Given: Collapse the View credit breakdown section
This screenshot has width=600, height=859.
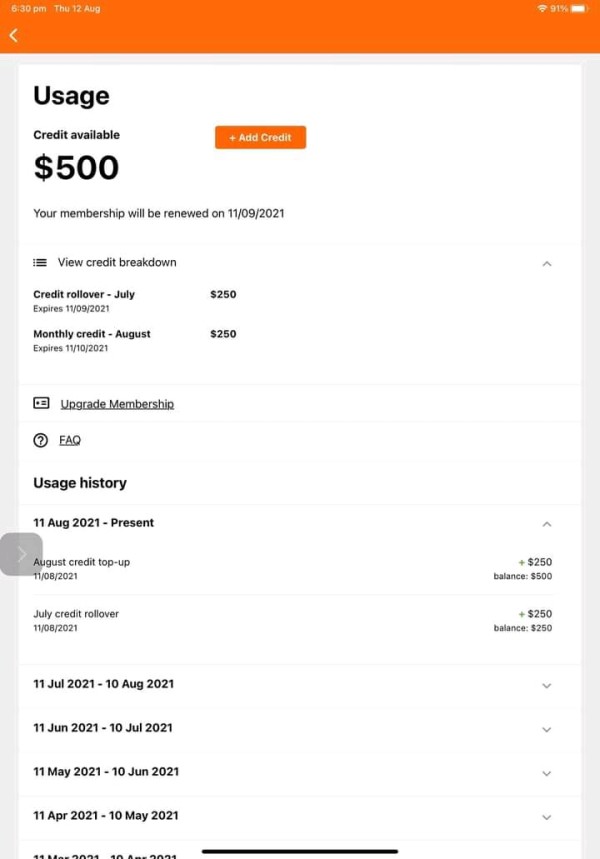Looking at the screenshot, I should [546, 264].
